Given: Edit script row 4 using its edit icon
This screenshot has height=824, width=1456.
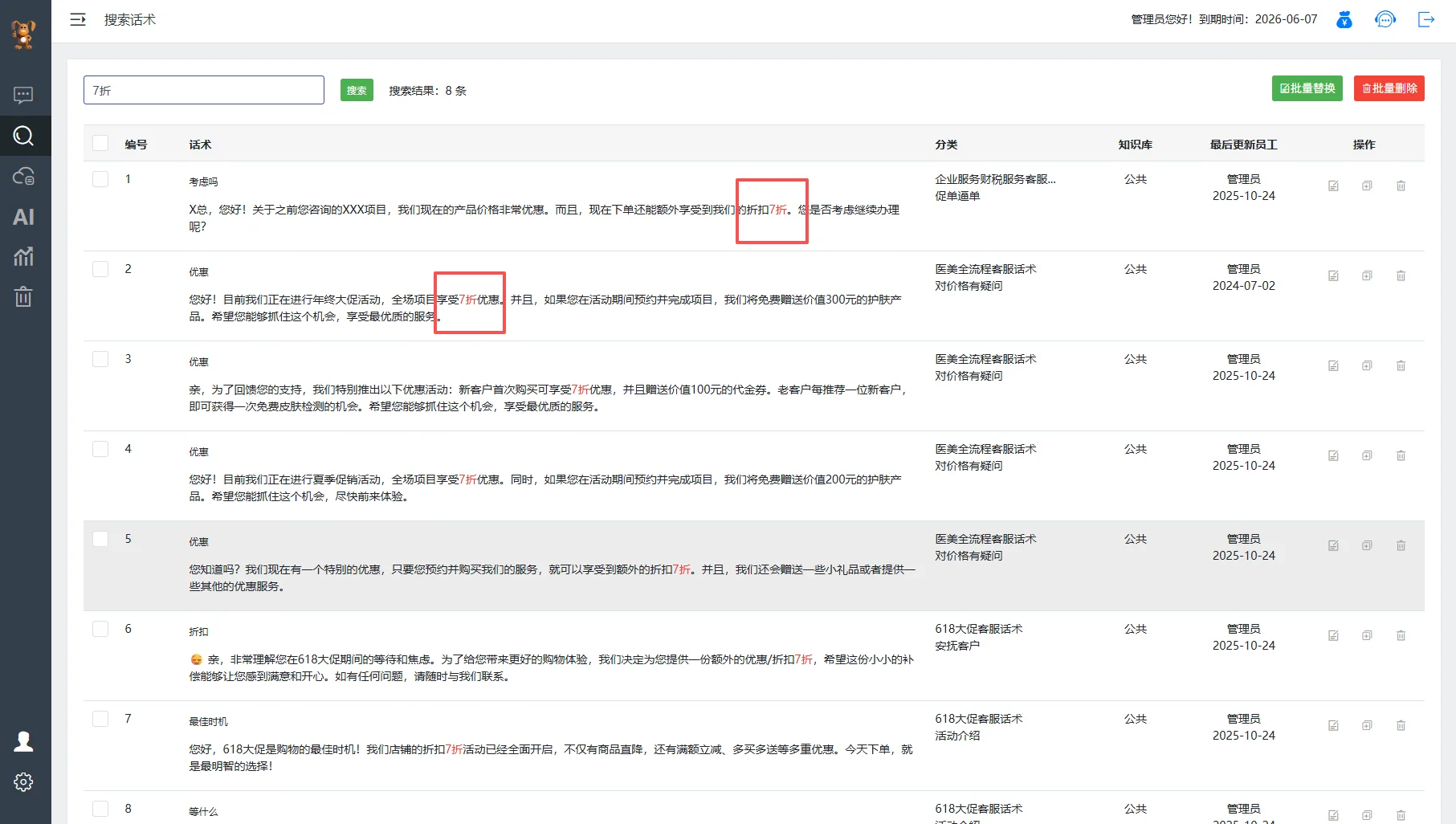Looking at the screenshot, I should tap(1333, 455).
